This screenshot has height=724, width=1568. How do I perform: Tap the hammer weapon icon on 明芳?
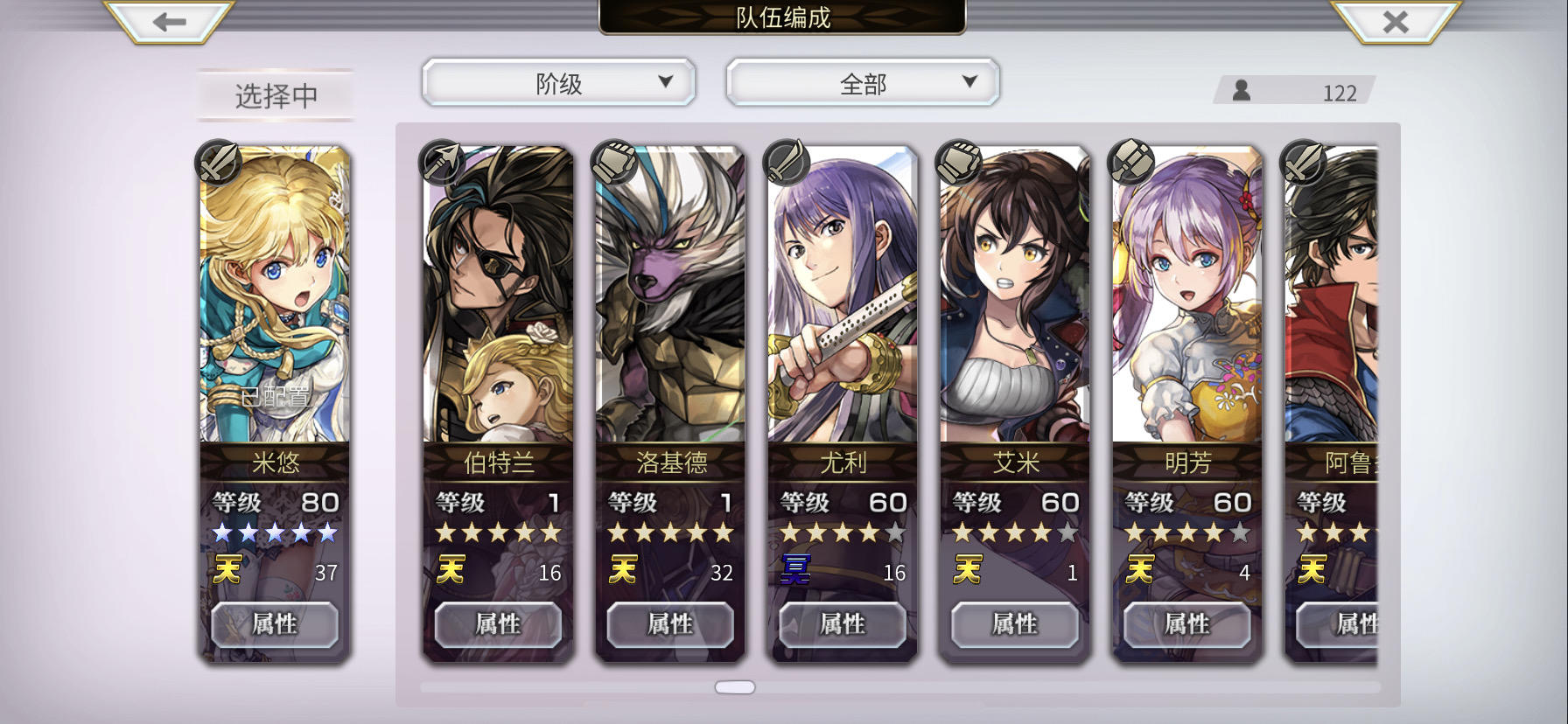tap(1131, 163)
